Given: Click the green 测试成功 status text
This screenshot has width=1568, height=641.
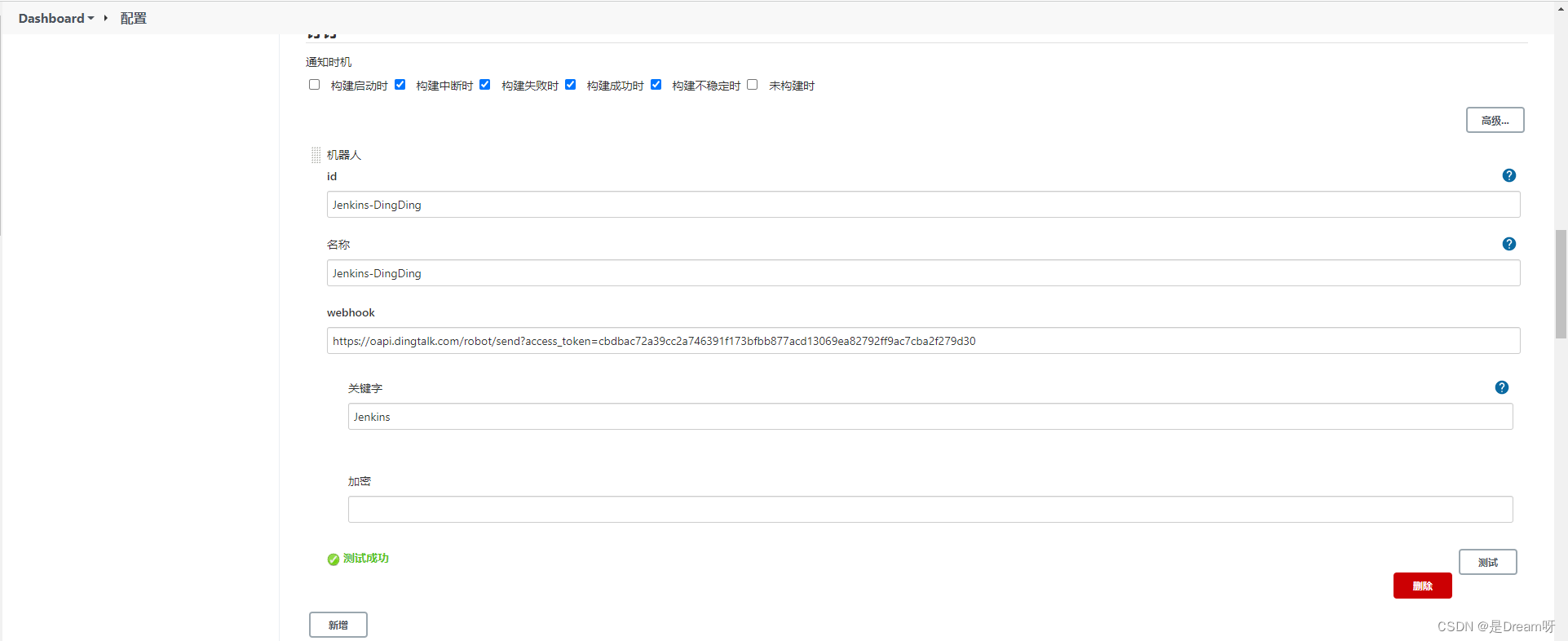Looking at the screenshot, I should point(366,559).
